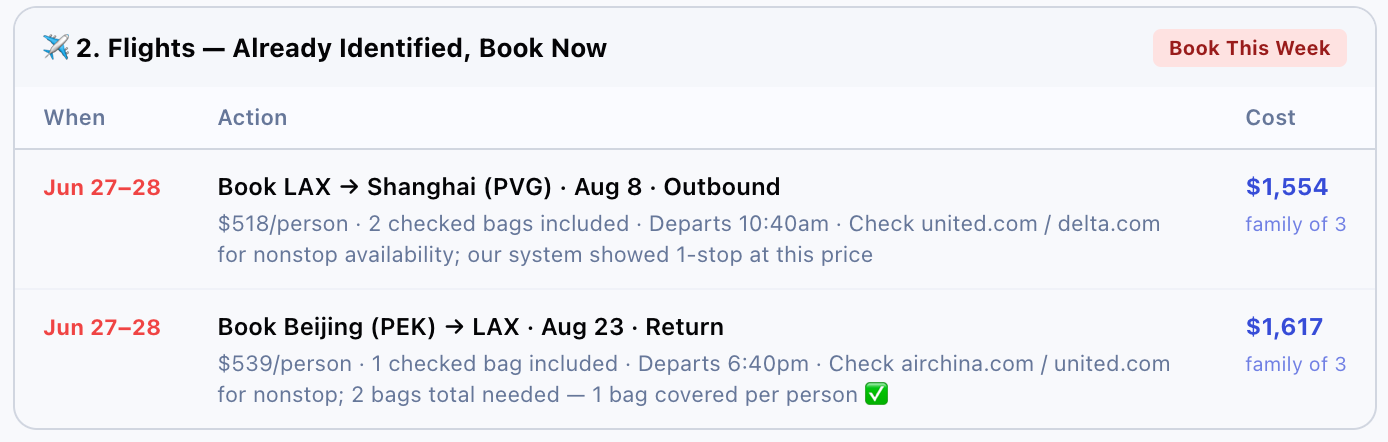
Task: Select the return row's Jun 27–28 date
Action: pos(102,327)
